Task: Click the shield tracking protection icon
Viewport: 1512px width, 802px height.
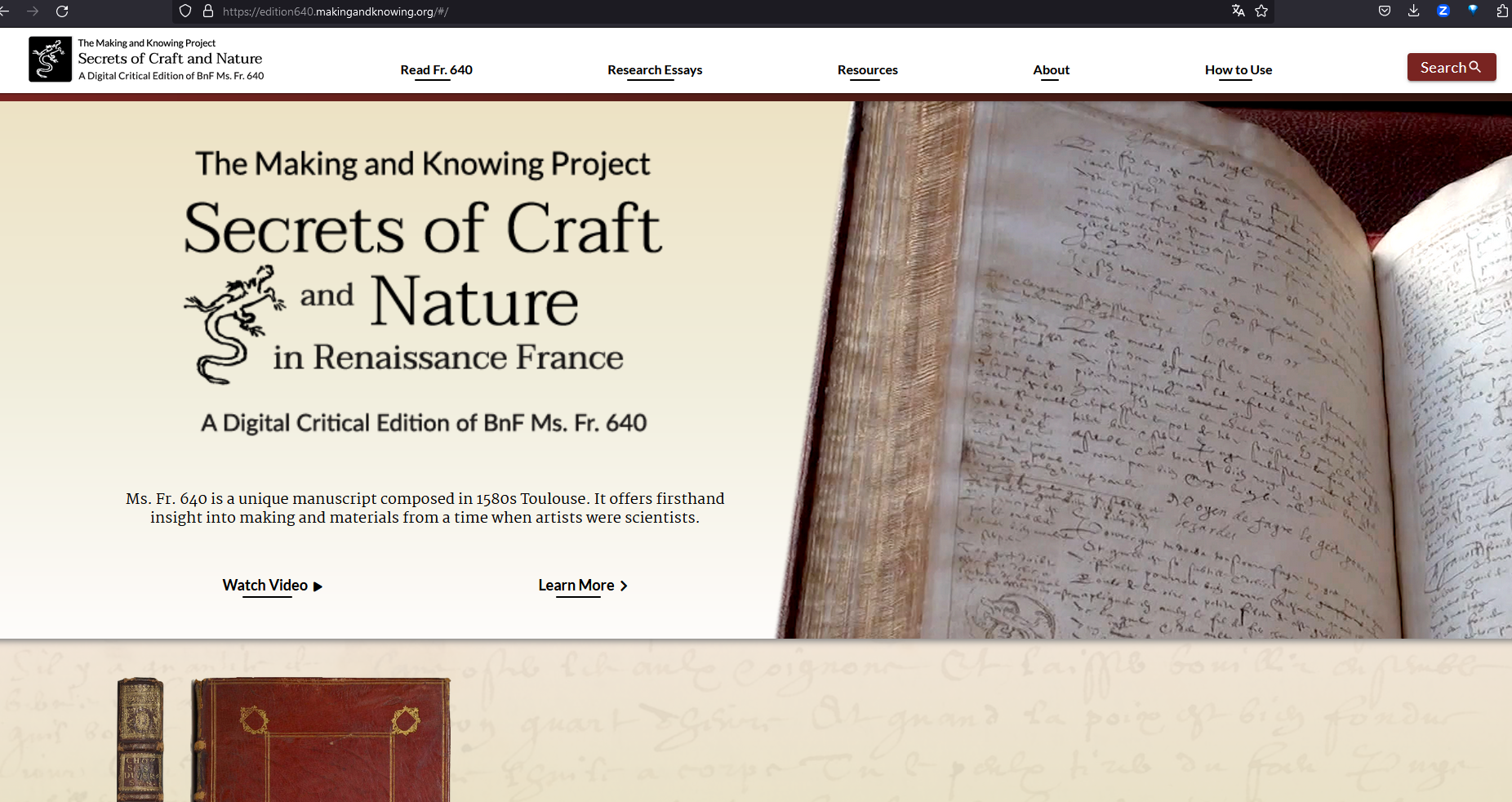Action: pyautogui.click(x=185, y=11)
